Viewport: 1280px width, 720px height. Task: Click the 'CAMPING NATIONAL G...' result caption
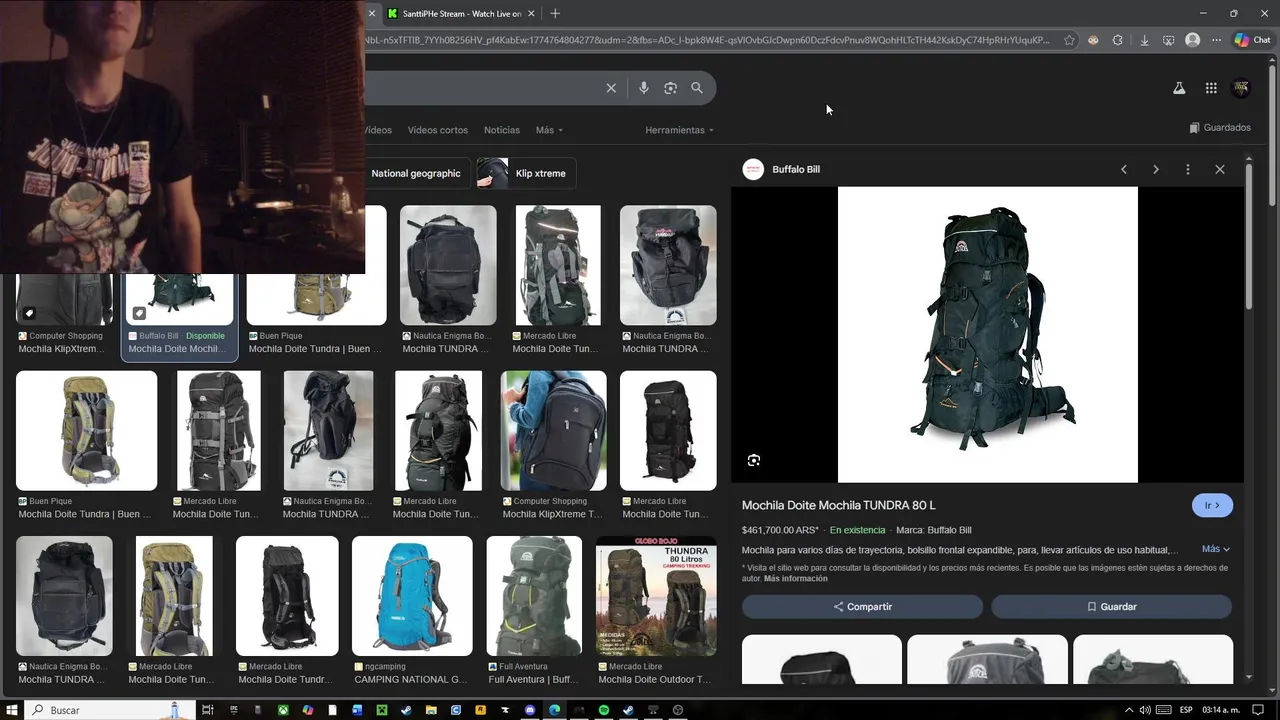(411, 679)
